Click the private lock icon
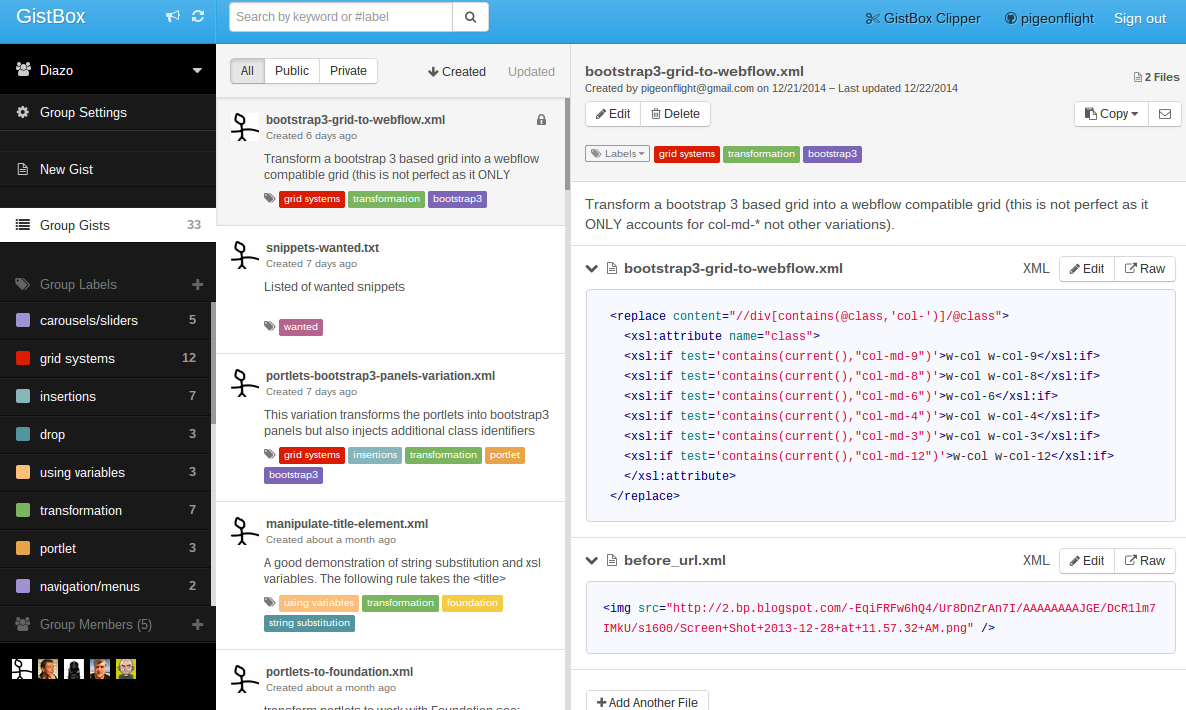 tap(542, 119)
